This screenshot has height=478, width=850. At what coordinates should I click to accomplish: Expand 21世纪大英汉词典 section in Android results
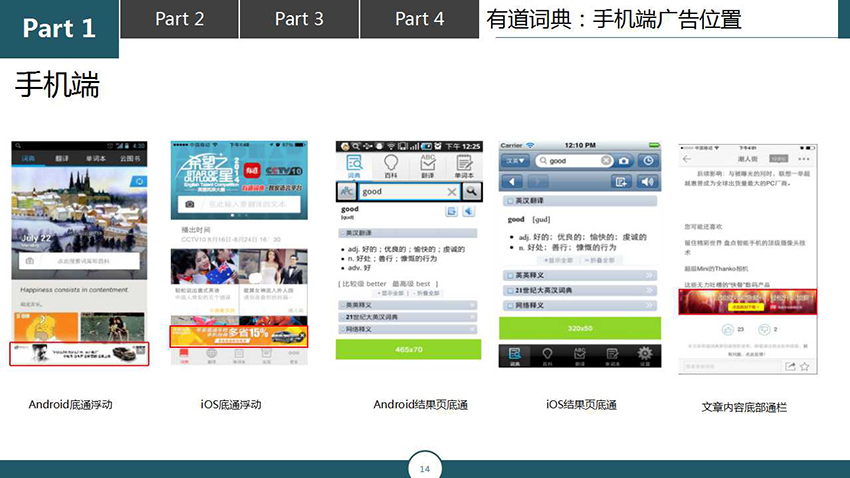tap(408, 317)
